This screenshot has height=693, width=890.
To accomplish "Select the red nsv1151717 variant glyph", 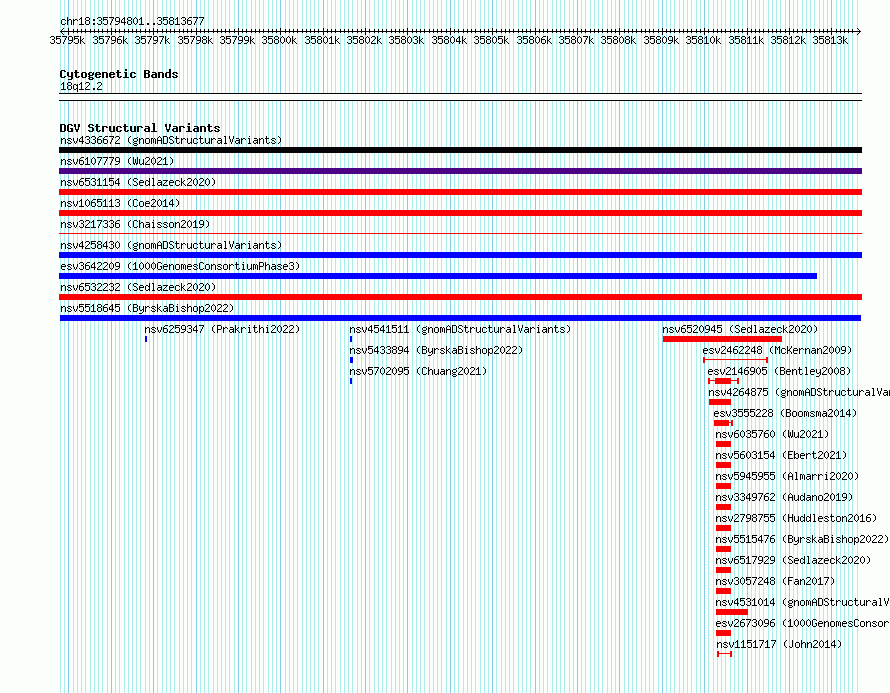I will [x=724, y=654].
